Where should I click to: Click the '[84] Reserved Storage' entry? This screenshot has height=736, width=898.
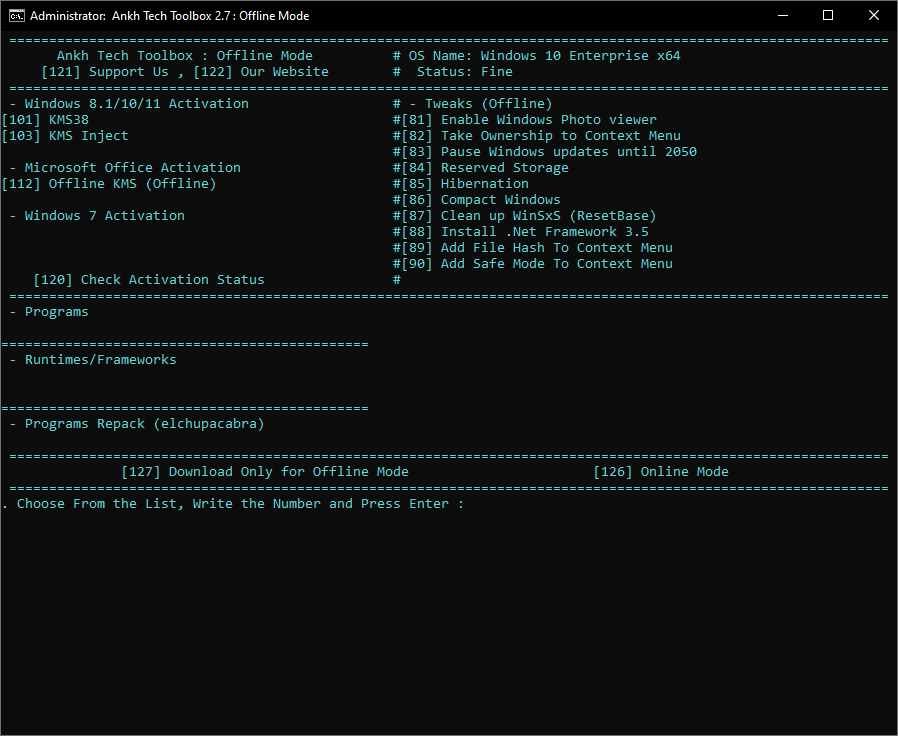click(x=485, y=168)
